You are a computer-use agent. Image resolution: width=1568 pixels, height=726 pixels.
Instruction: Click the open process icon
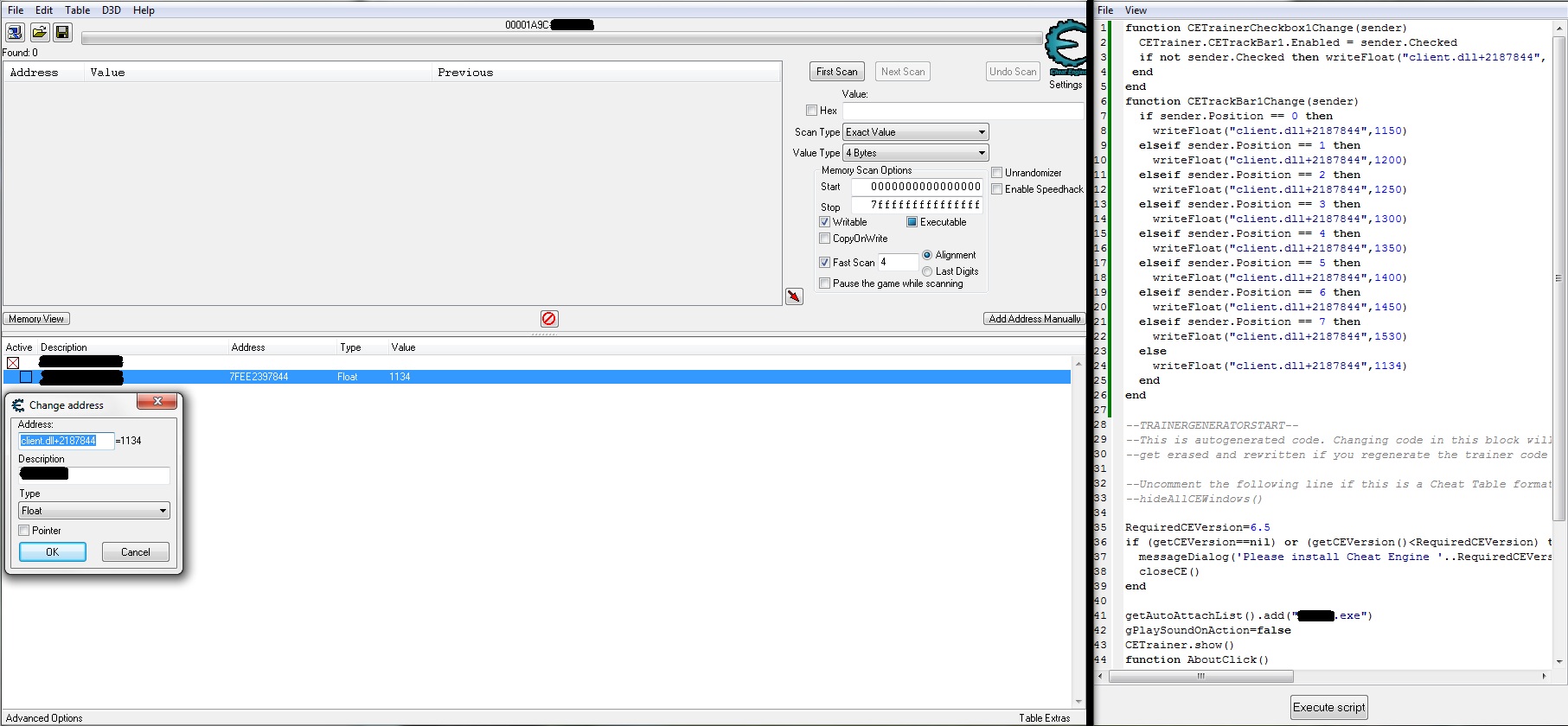[x=15, y=33]
